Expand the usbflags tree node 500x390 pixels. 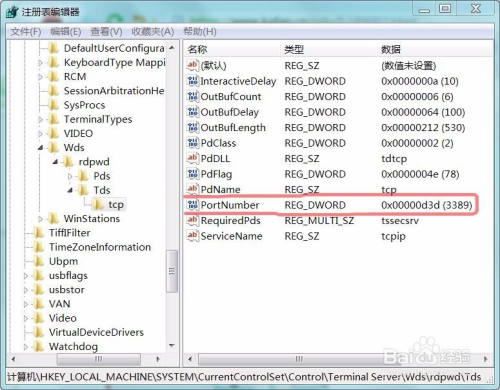(26, 276)
